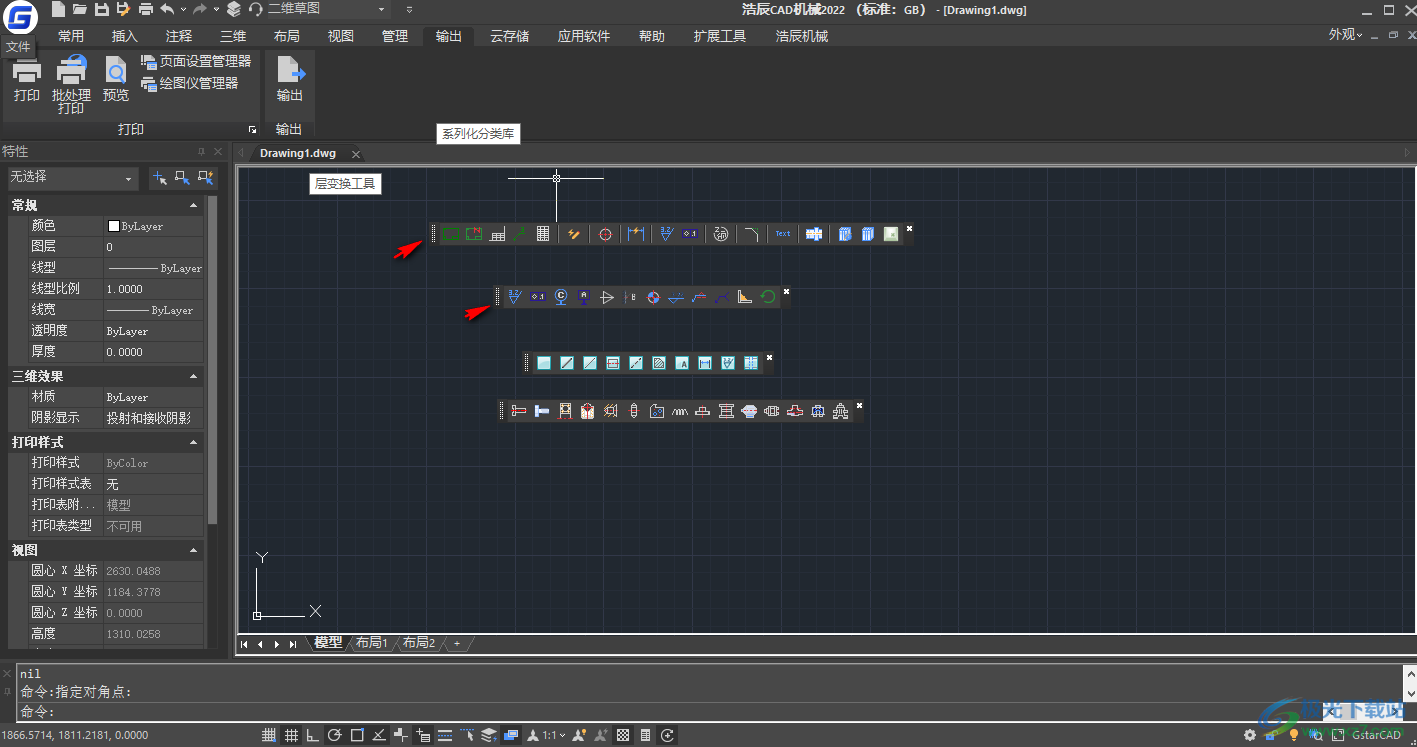Open the Preview (预览) tool

(x=116, y=80)
